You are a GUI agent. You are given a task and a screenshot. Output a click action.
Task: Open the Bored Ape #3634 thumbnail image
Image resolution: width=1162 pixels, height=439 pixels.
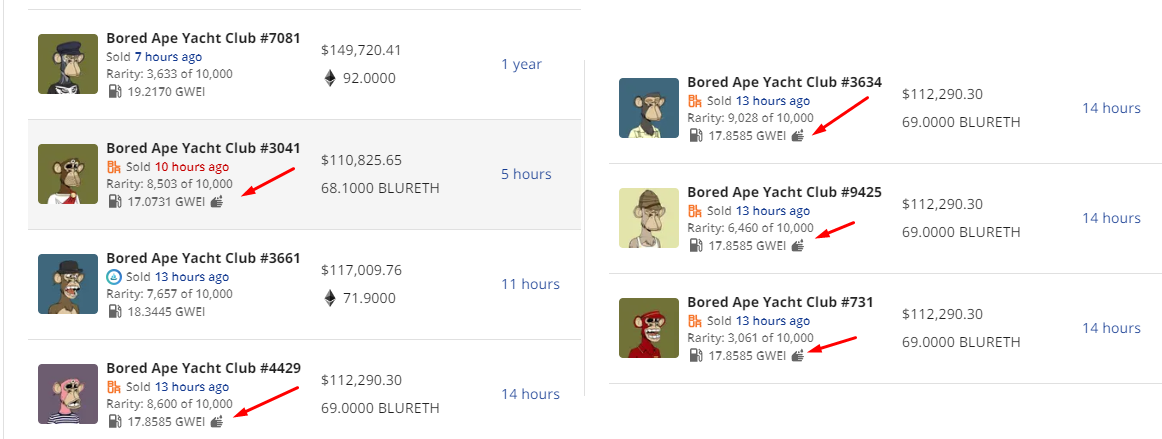pos(649,108)
